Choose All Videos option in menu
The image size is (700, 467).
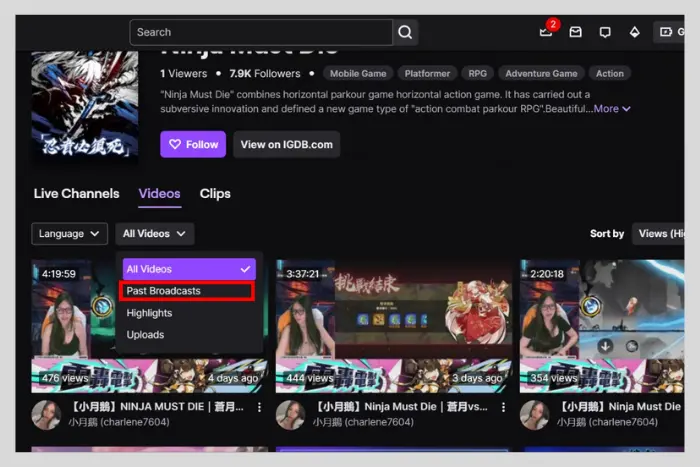(189, 269)
